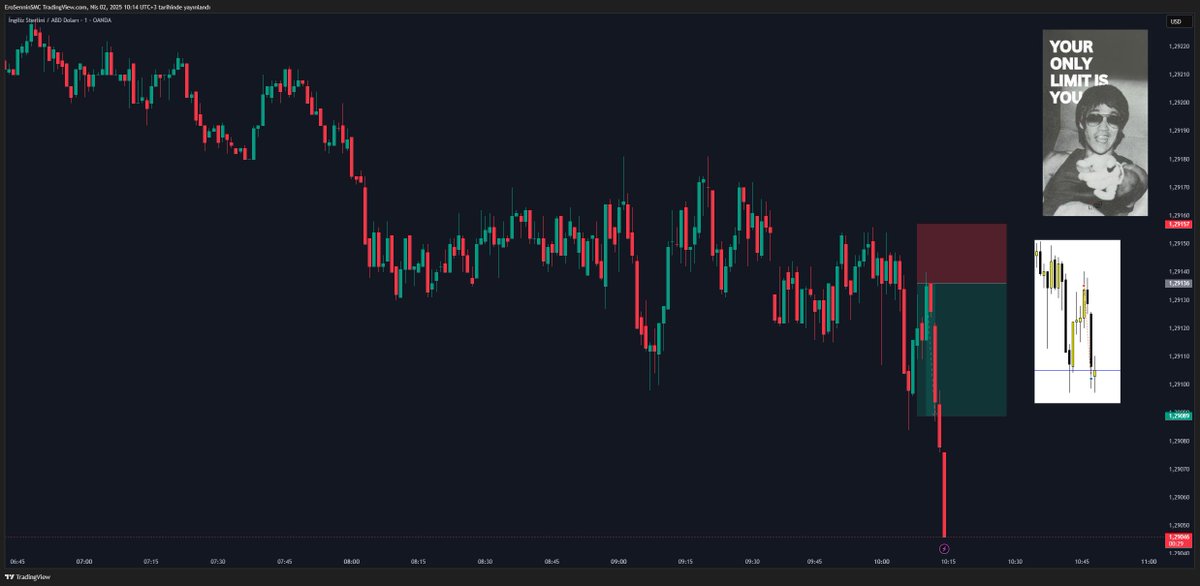This screenshot has width=1200, height=586.
Task: Click the 08:00 label on time axis
Action: tap(350, 563)
